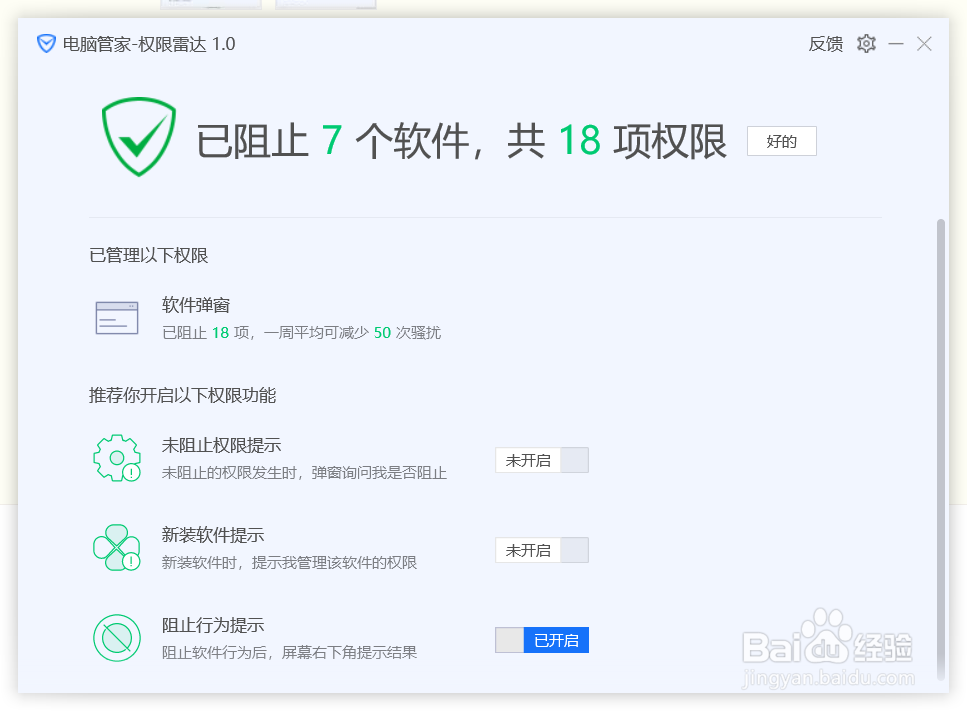Click the vertical scrollbar on the right
Screen dimensions: 967x711
coord(940,448)
